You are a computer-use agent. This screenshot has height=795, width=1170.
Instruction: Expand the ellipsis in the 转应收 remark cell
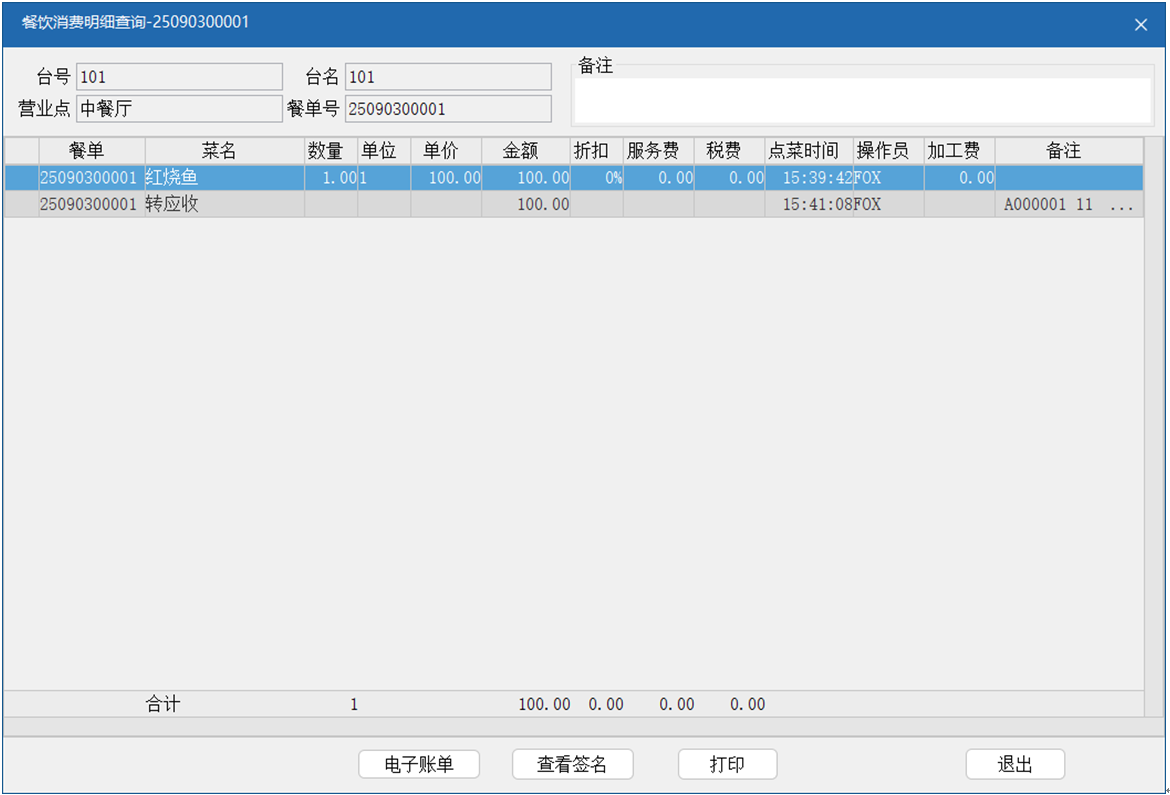(1122, 205)
